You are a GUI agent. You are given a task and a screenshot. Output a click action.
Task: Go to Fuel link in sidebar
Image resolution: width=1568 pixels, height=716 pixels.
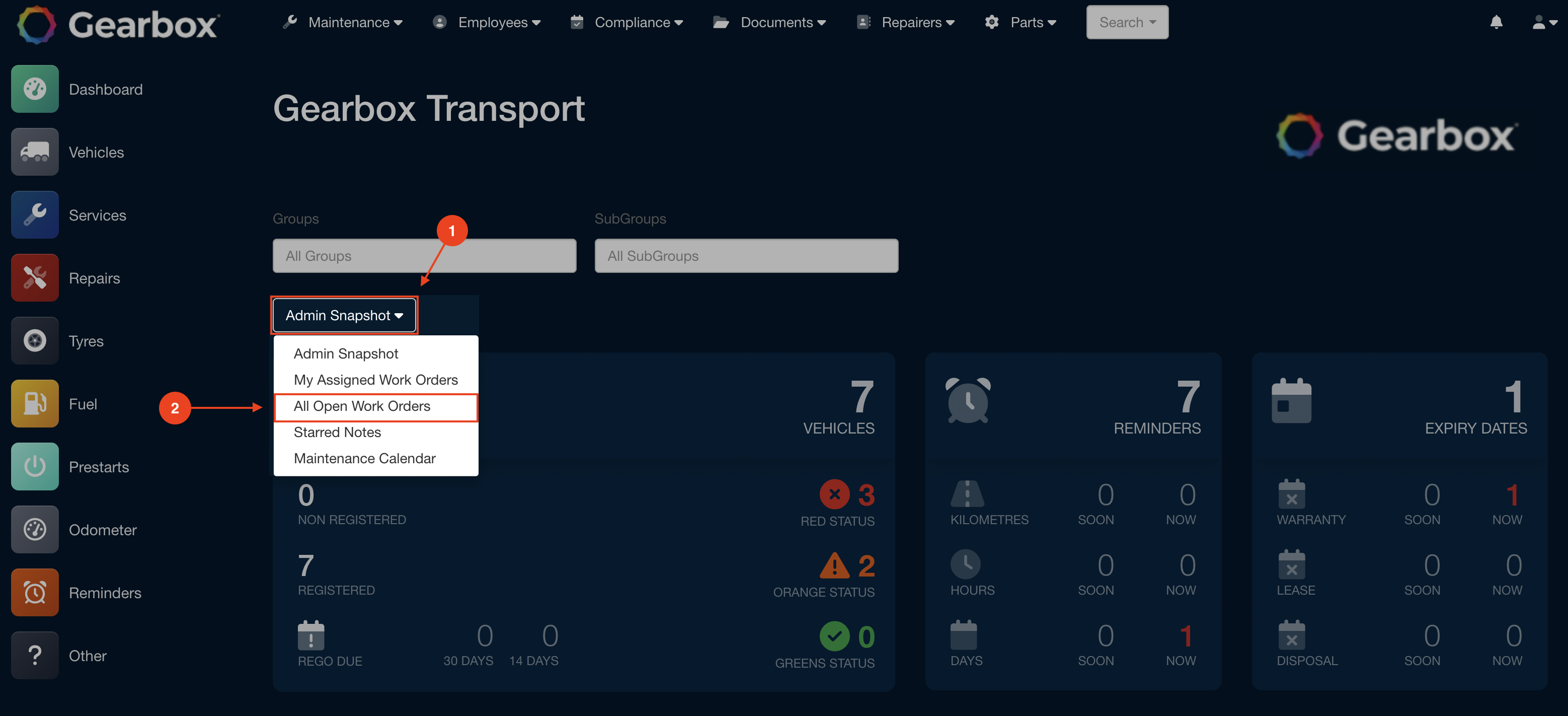[x=83, y=404]
